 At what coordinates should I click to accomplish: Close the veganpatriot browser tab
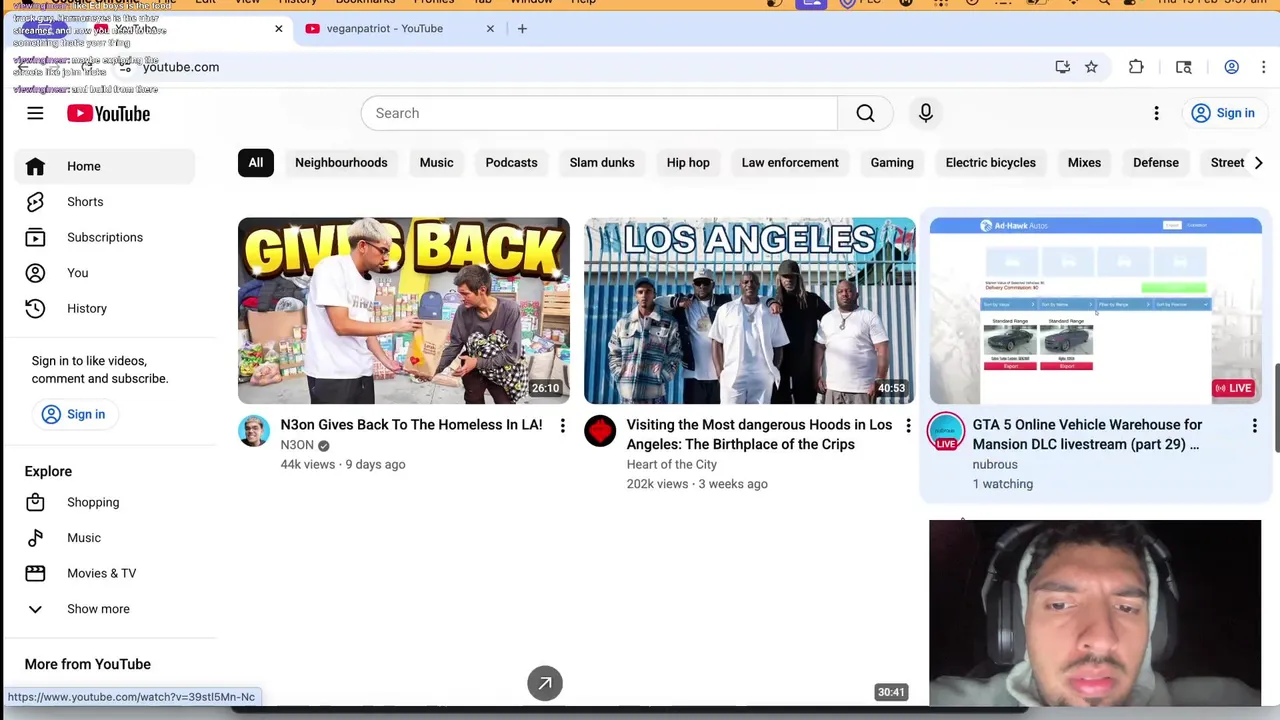490,29
